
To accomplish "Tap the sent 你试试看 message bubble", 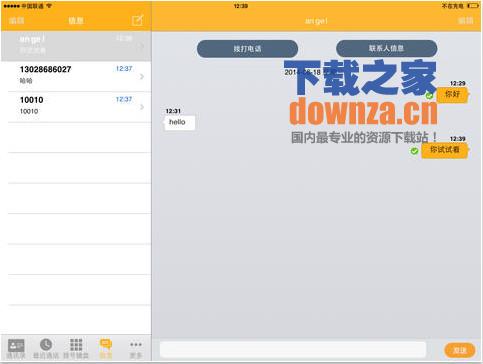I will coord(445,150).
